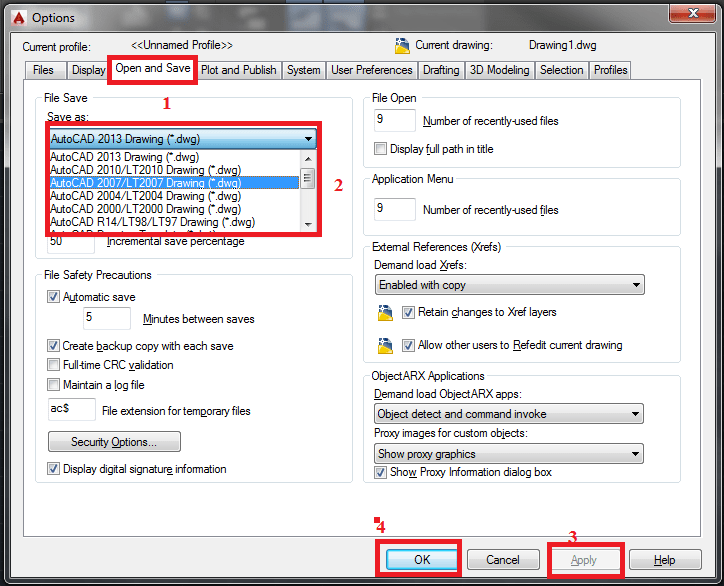Toggle the Automatic save checkbox

(54, 296)
